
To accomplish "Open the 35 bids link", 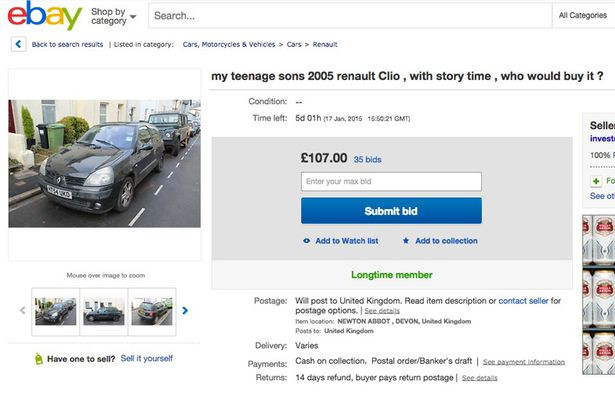I will [x=367, y=158].
